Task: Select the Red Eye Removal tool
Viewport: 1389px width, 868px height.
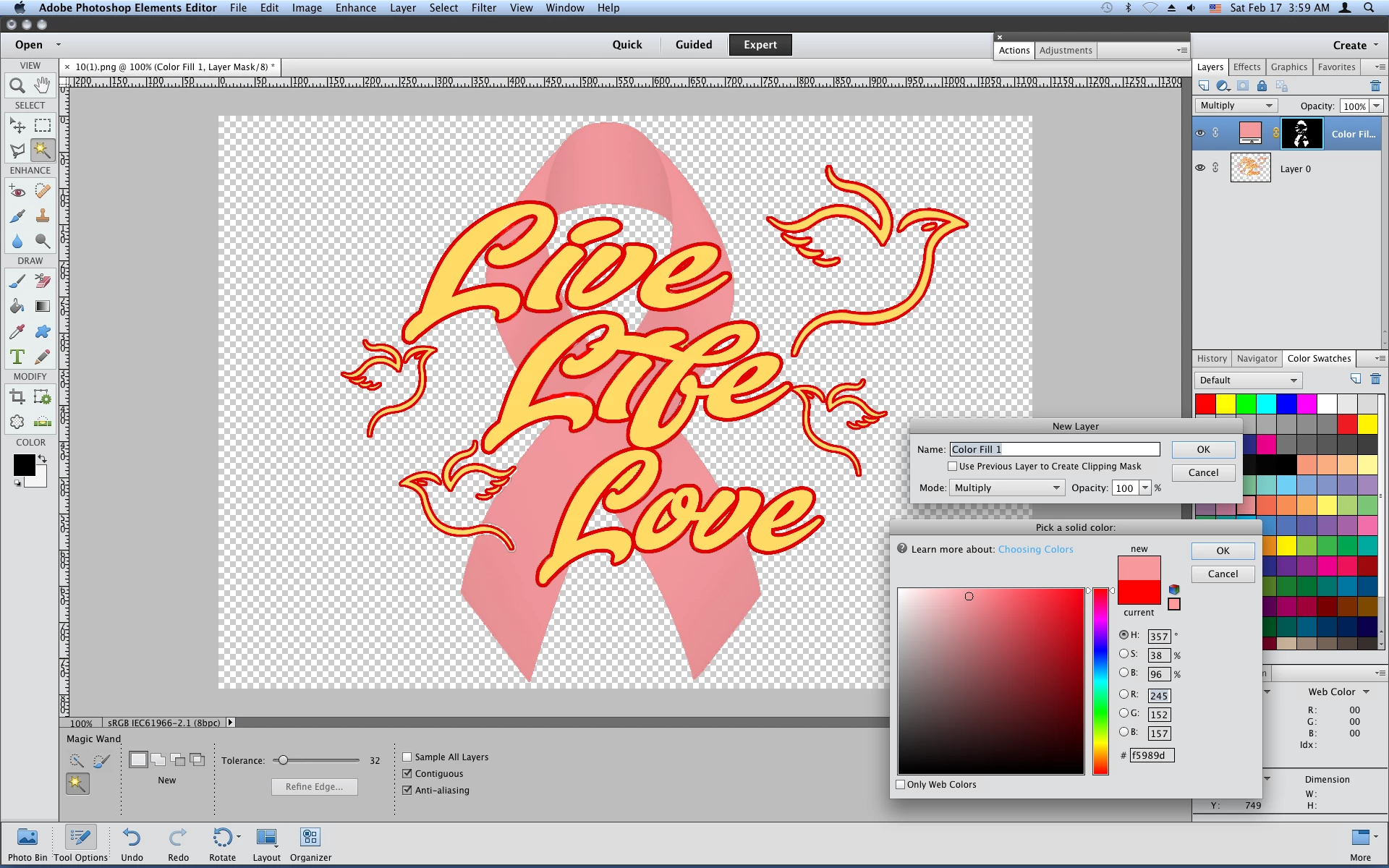Action: pos(17,192)
